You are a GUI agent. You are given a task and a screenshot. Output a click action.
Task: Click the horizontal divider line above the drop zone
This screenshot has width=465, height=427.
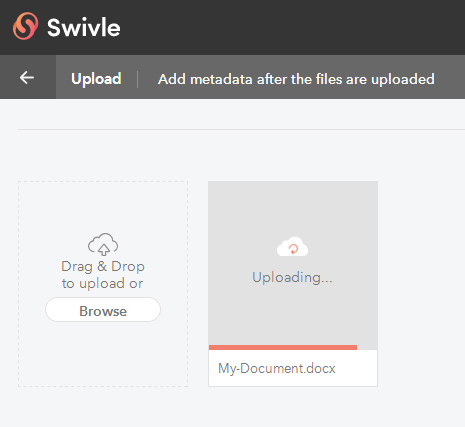pyautogui.click(x=241, y=129)
